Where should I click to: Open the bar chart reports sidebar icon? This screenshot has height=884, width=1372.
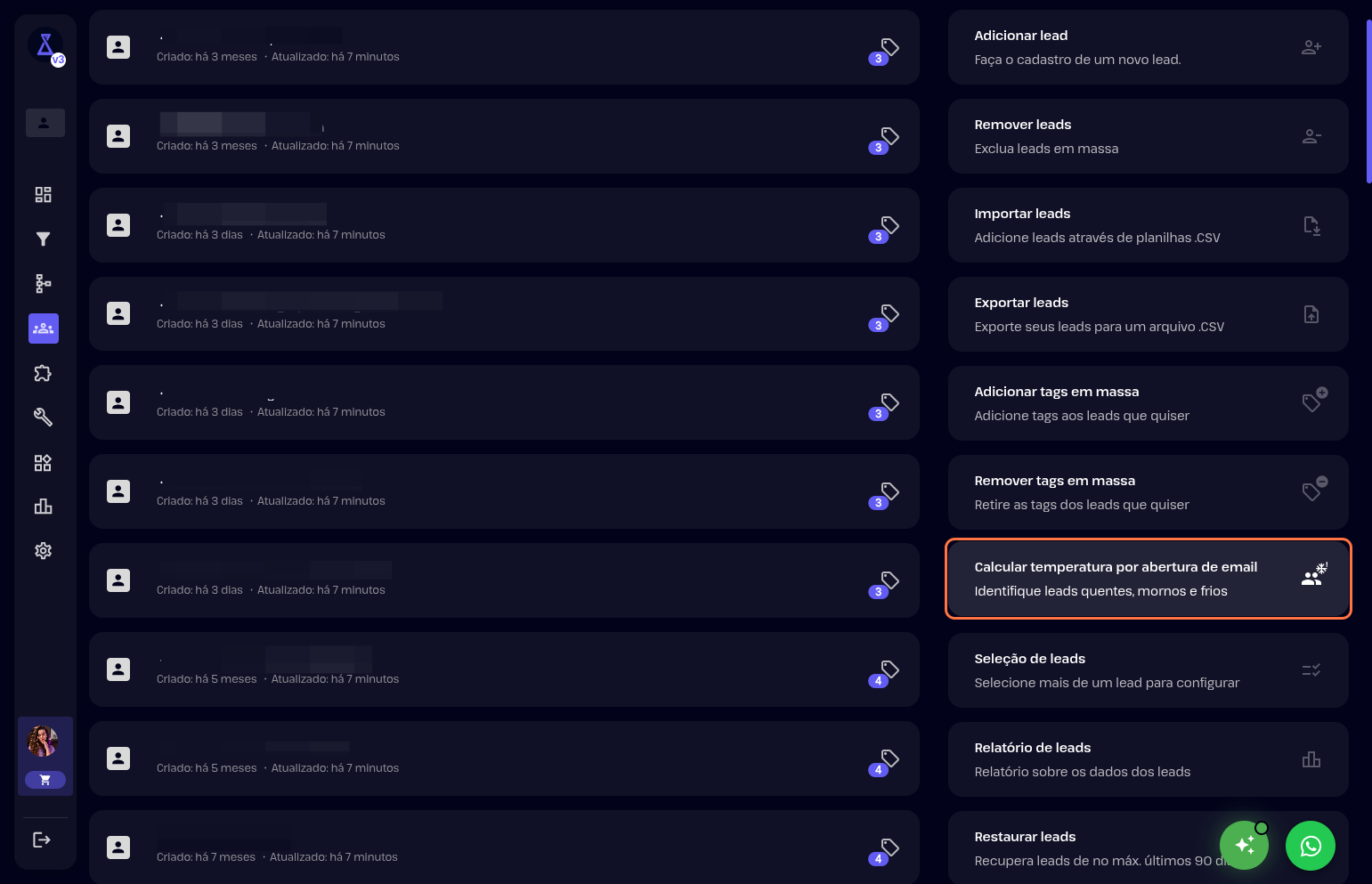(43, 507)
